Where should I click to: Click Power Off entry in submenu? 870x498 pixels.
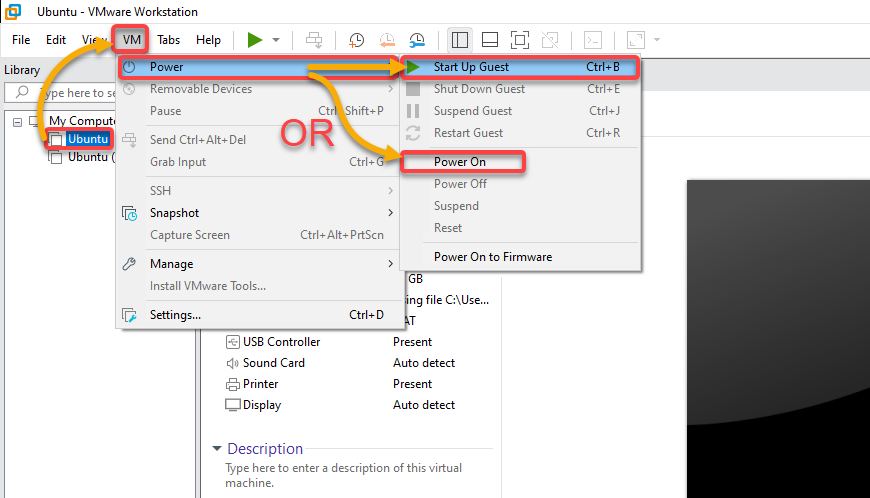(520, 184)
